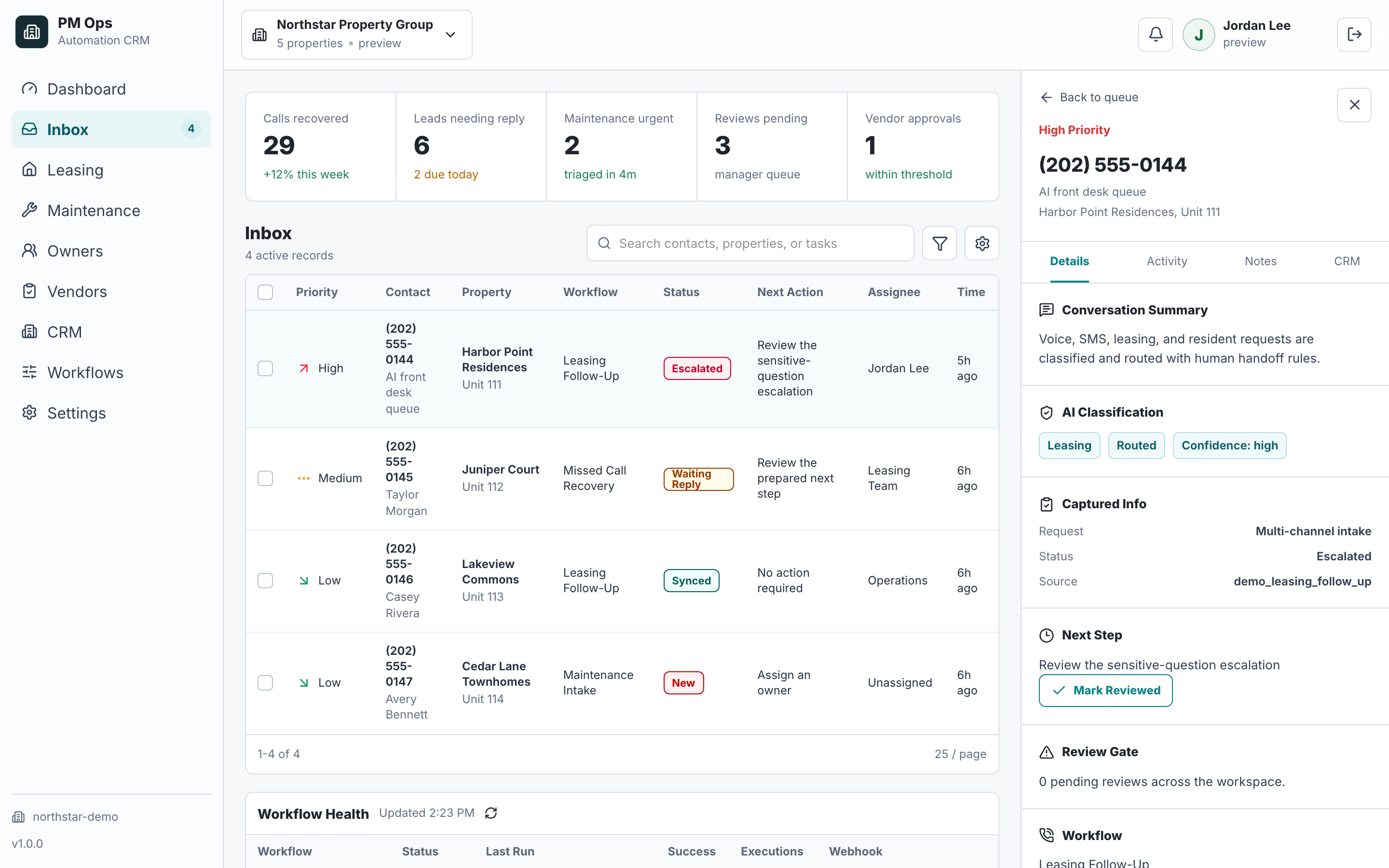Sort by Time column header
This screenshot has width=1389, height=868.
point(970,292)
